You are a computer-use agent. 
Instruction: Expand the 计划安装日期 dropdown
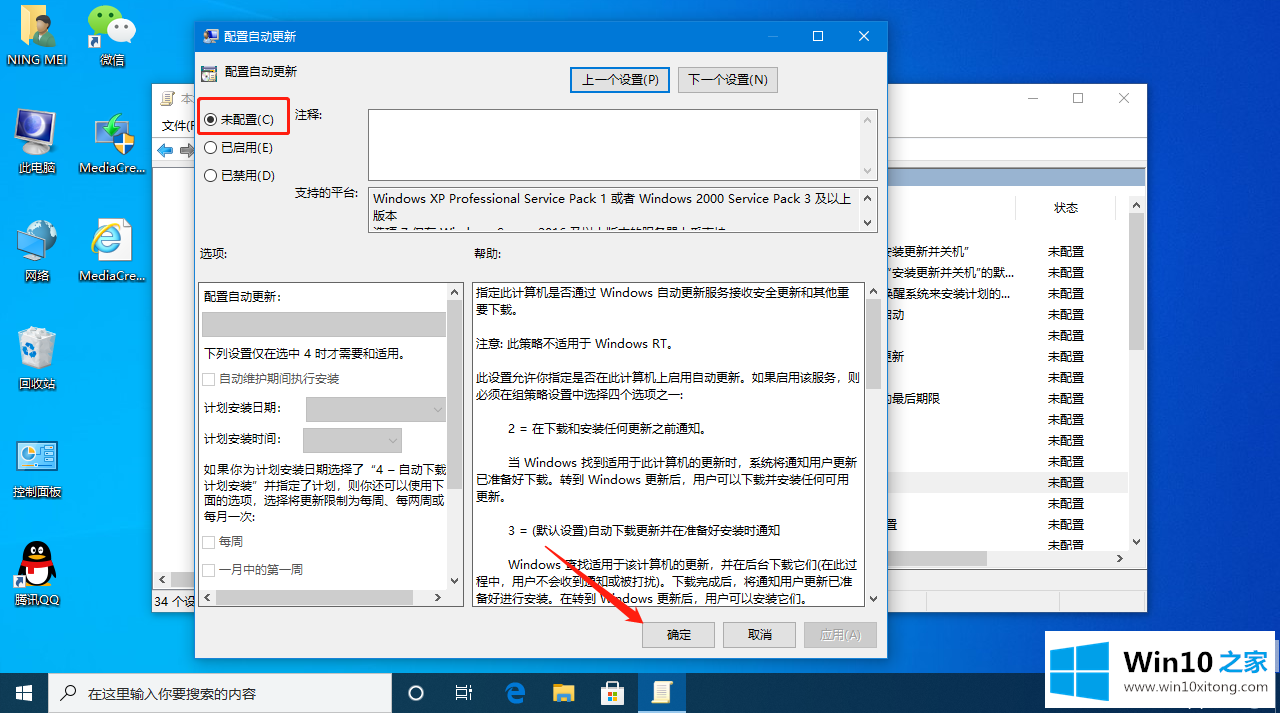click(375, 408)
